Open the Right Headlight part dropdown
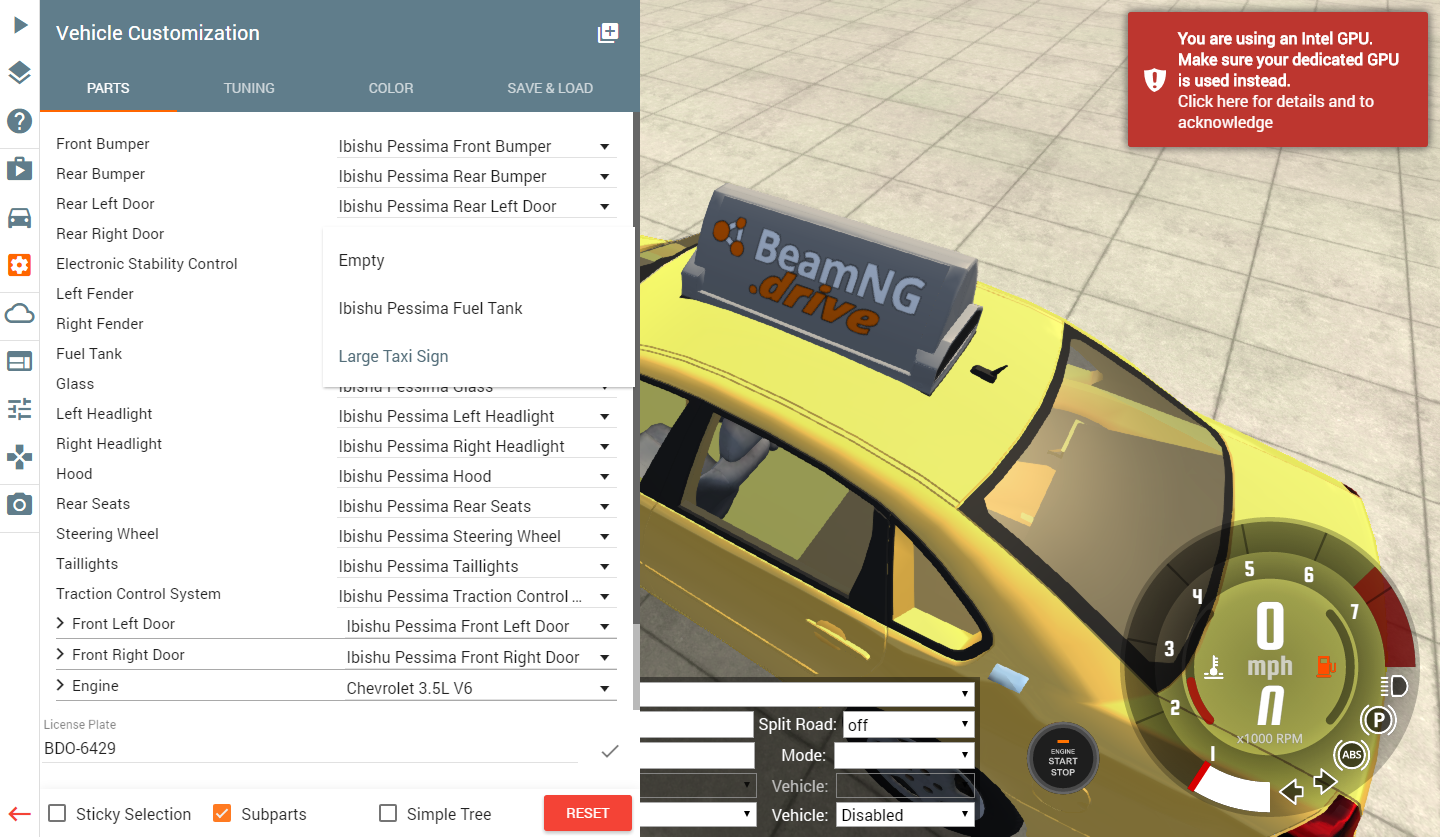 476,446
